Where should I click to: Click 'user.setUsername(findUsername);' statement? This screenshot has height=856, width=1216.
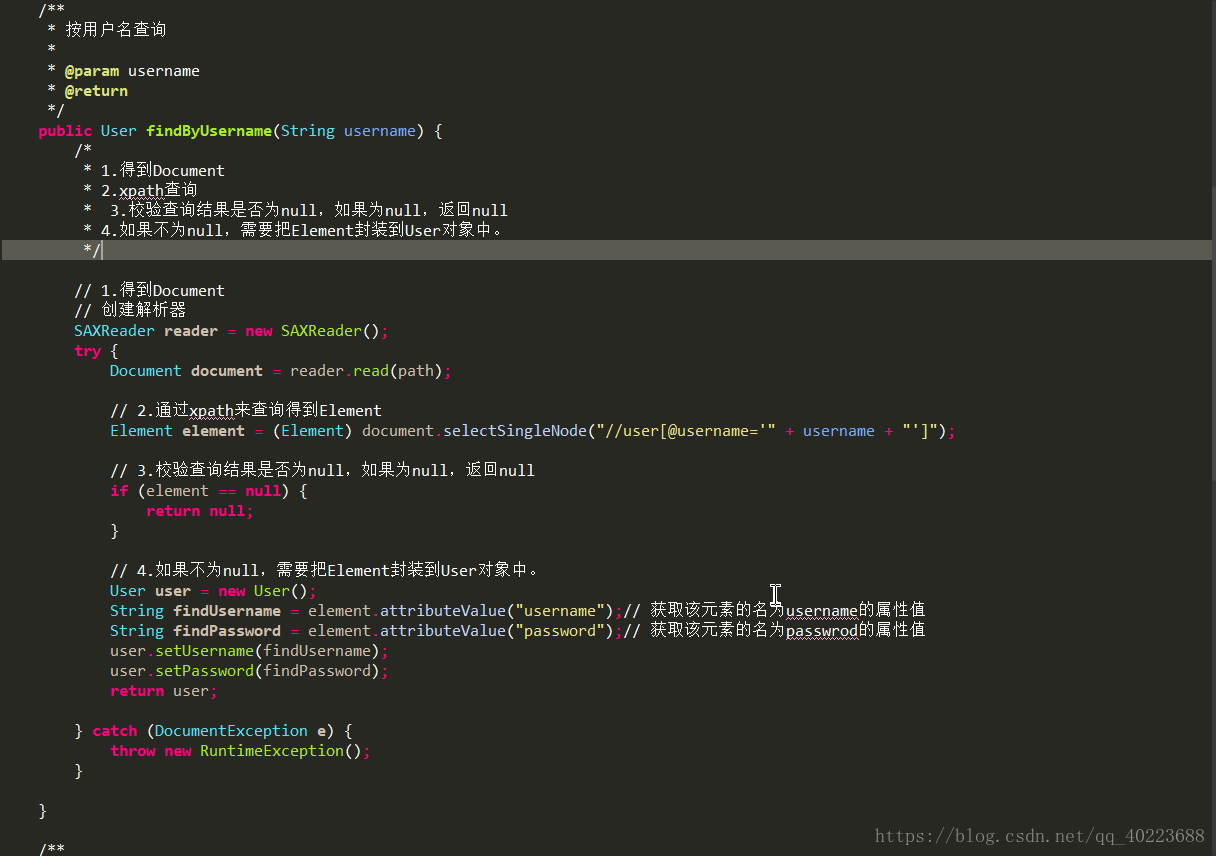(249, 651)
